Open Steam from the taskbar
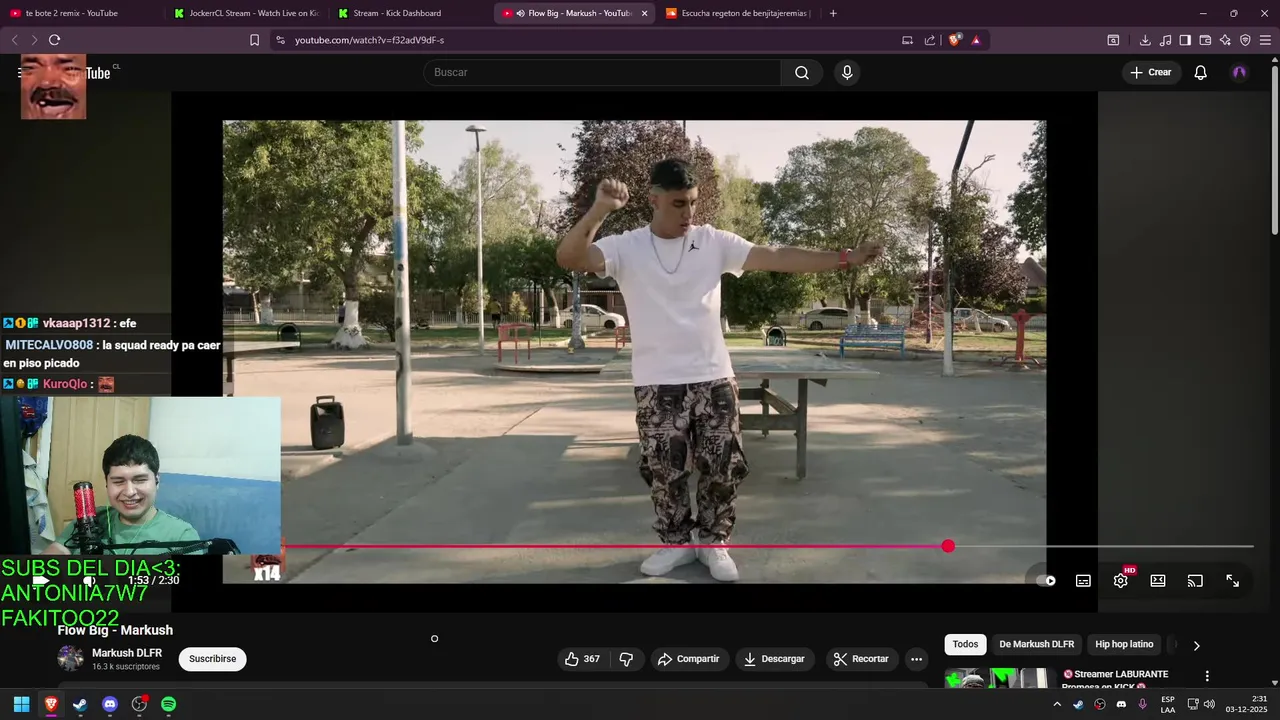This screenshot has width=1280, height=720. tap(80, 704)
